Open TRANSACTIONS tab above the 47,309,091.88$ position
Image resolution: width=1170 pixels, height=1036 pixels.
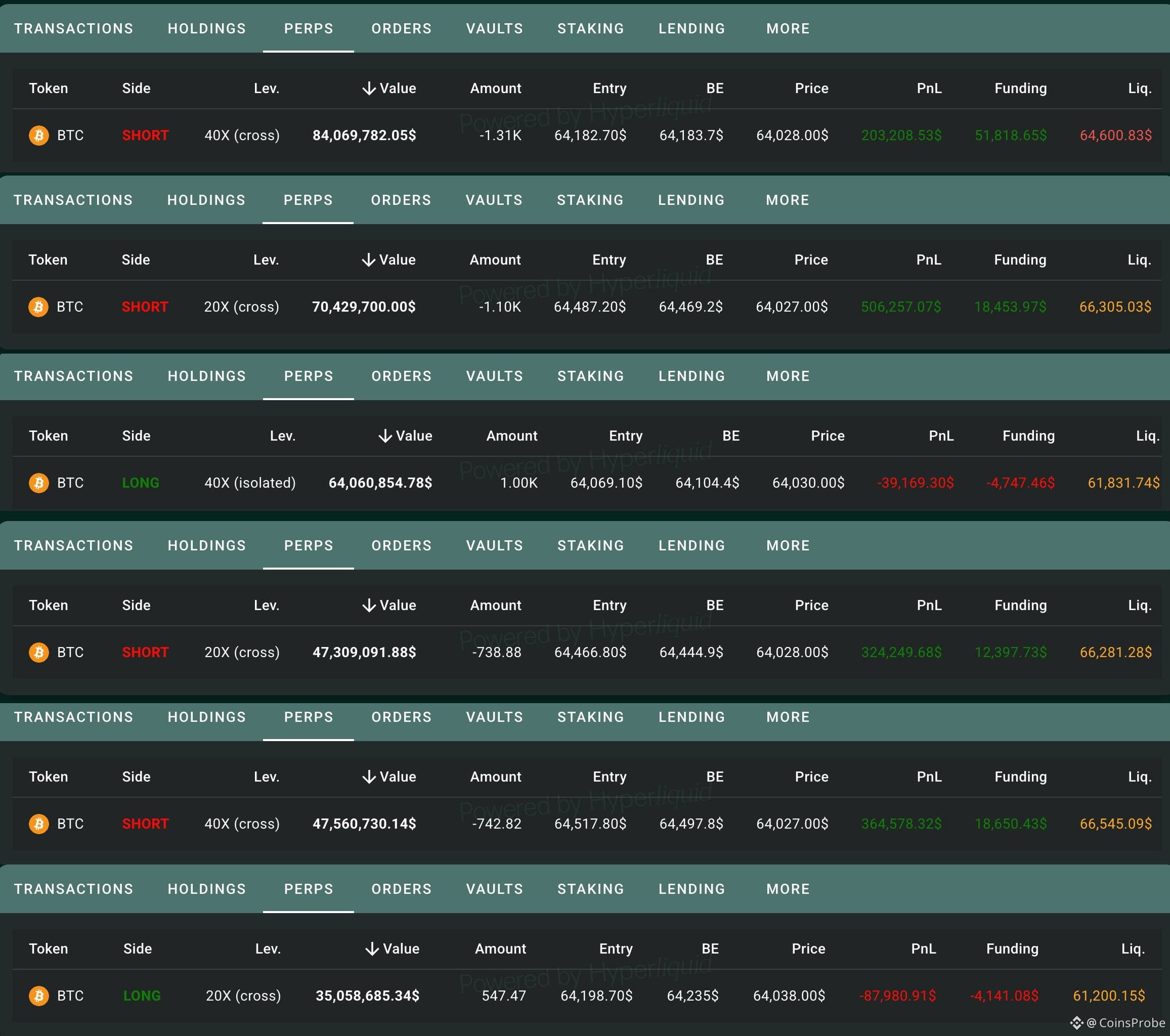(74, 545)
